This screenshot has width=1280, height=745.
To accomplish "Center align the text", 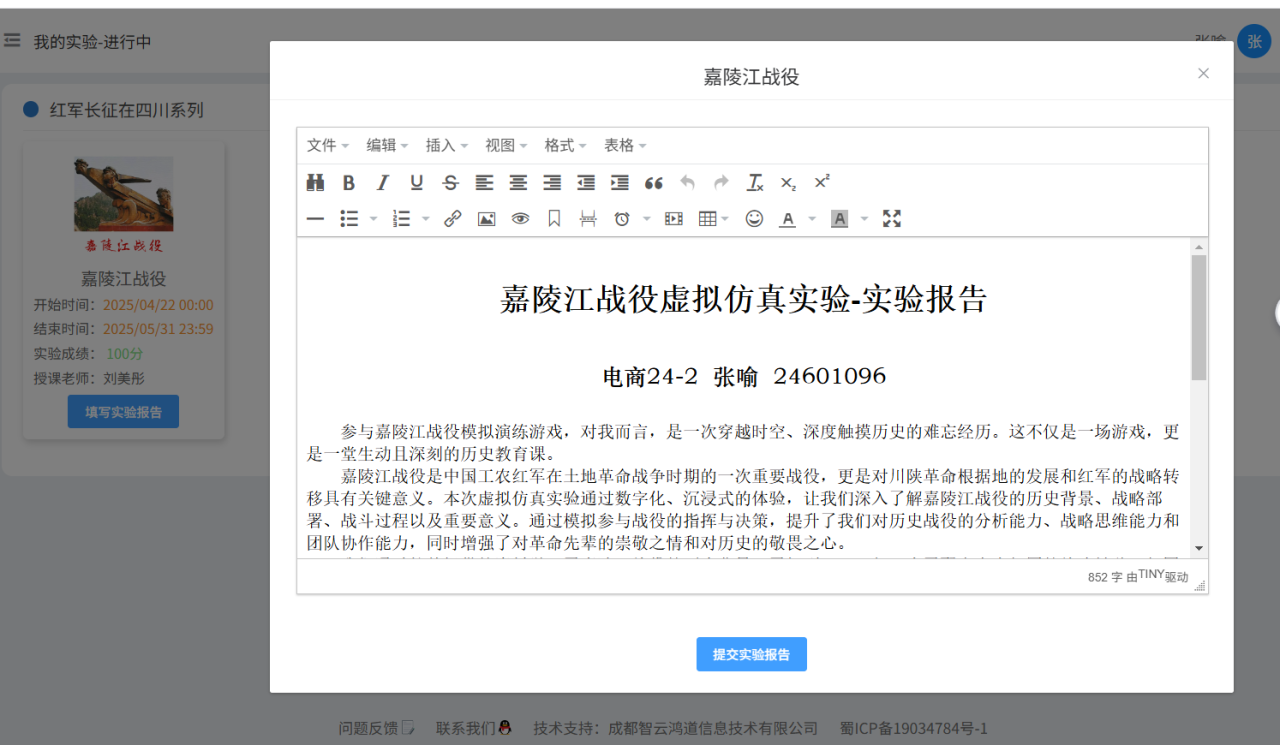I will (518, 183).
